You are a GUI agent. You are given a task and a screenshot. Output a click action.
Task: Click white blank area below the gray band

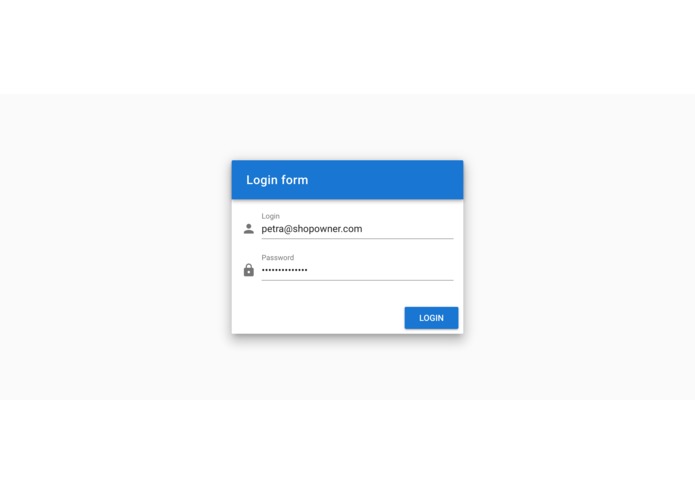[x=348, y=447]
